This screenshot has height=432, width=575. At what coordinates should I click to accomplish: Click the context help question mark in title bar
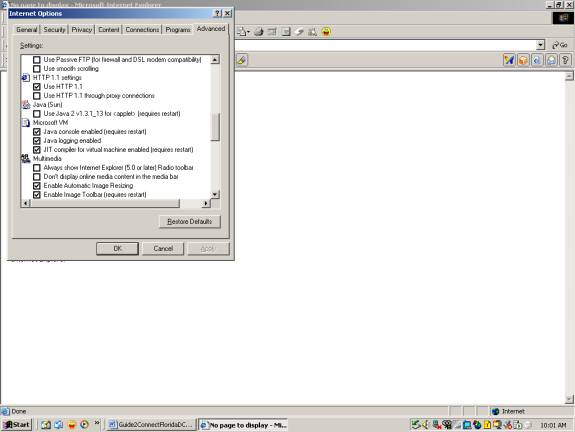click(217, 13)
